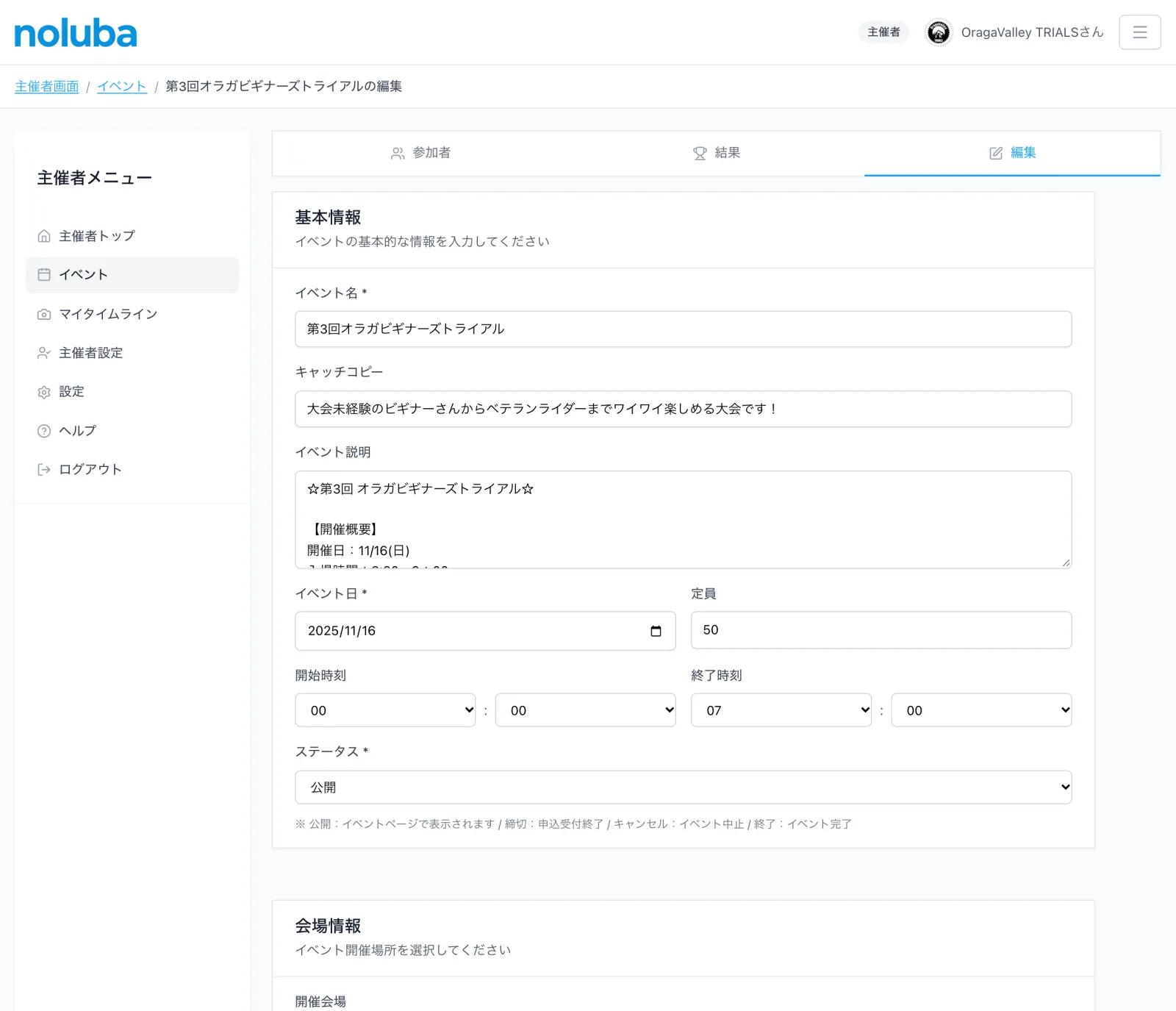Switch to the 結果 tab
The height and width of the screenshot is (1011, 1176).
717,153
